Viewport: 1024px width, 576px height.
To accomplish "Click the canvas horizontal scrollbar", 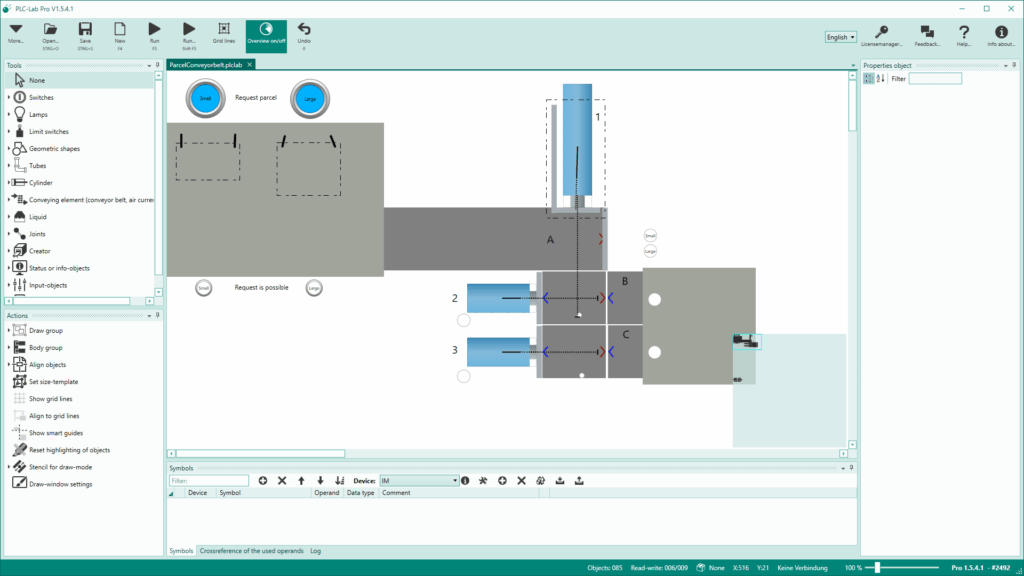I will (260, 453).
